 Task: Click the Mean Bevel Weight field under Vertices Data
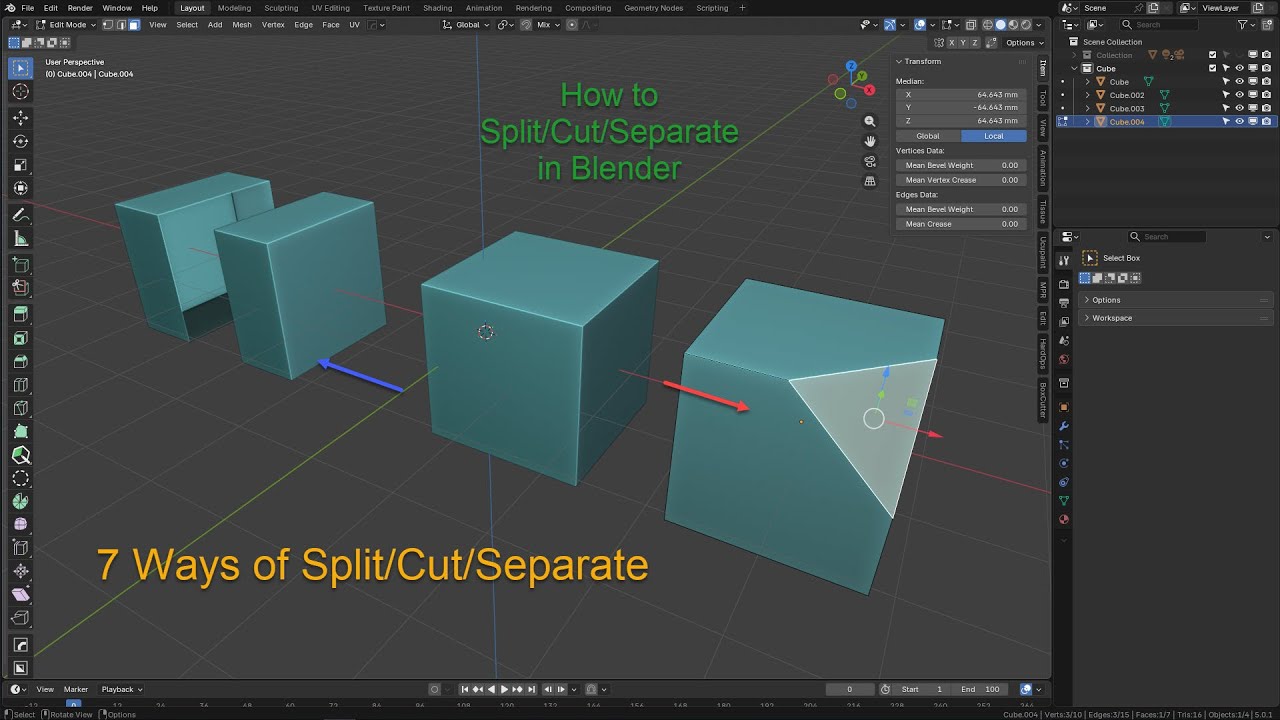[960, 165]
